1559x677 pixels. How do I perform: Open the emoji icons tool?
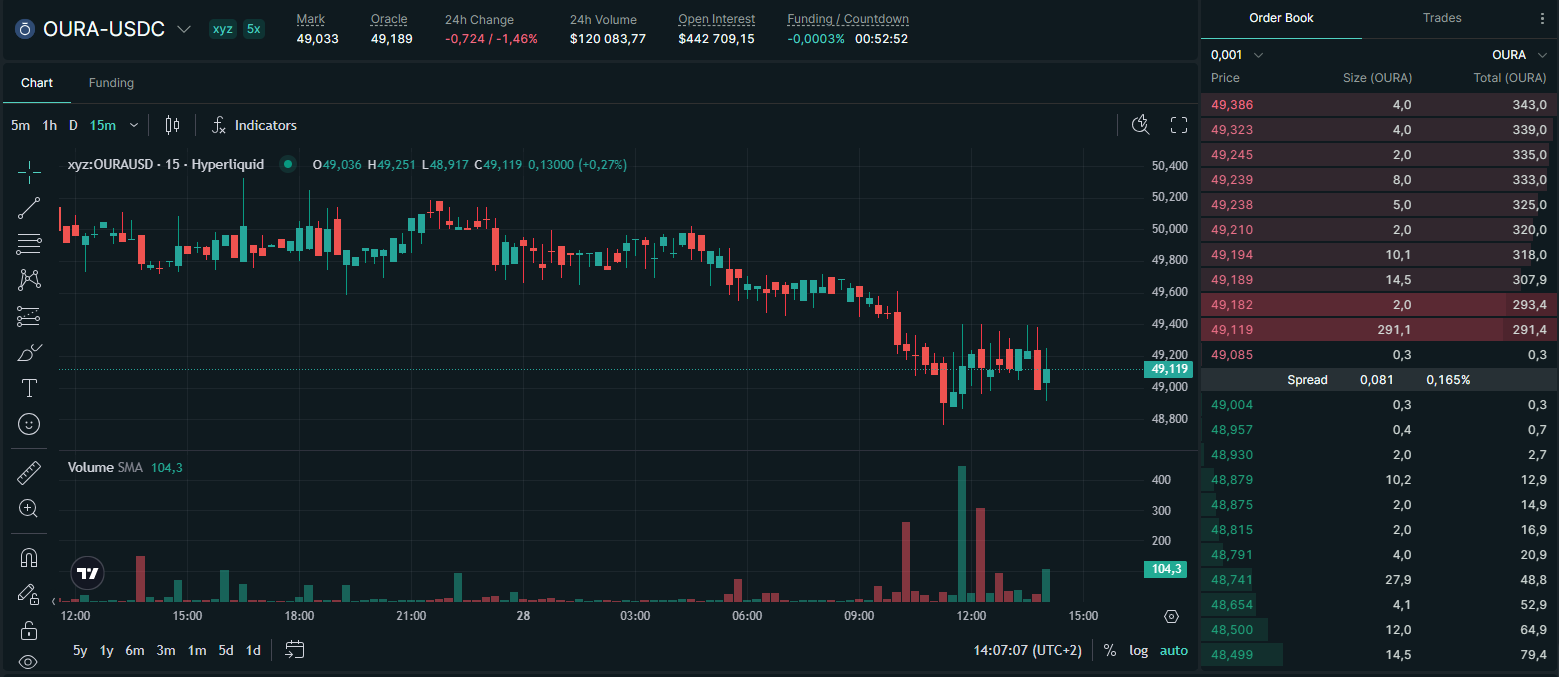29,424
